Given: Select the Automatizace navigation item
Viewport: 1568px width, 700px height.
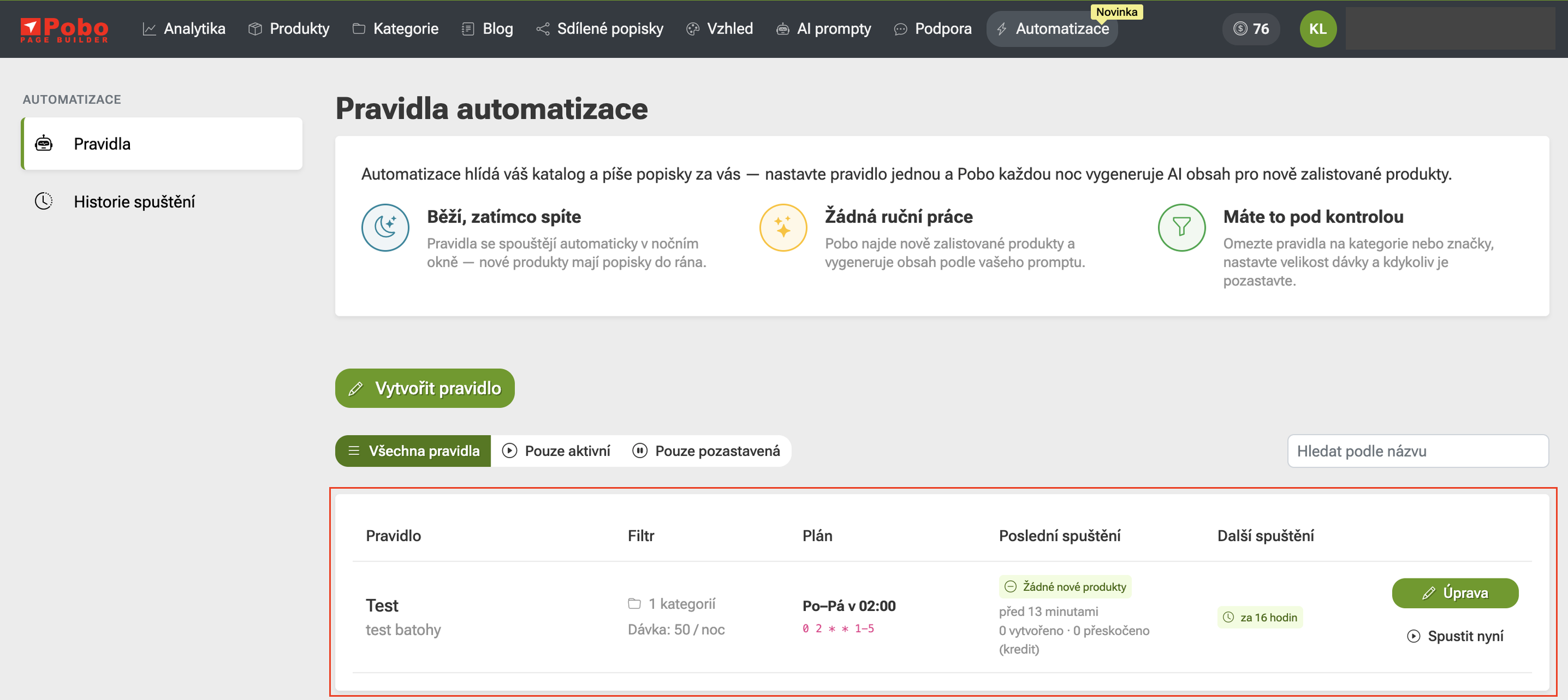Looking at the screenshot, I should tap(1052, 29).
